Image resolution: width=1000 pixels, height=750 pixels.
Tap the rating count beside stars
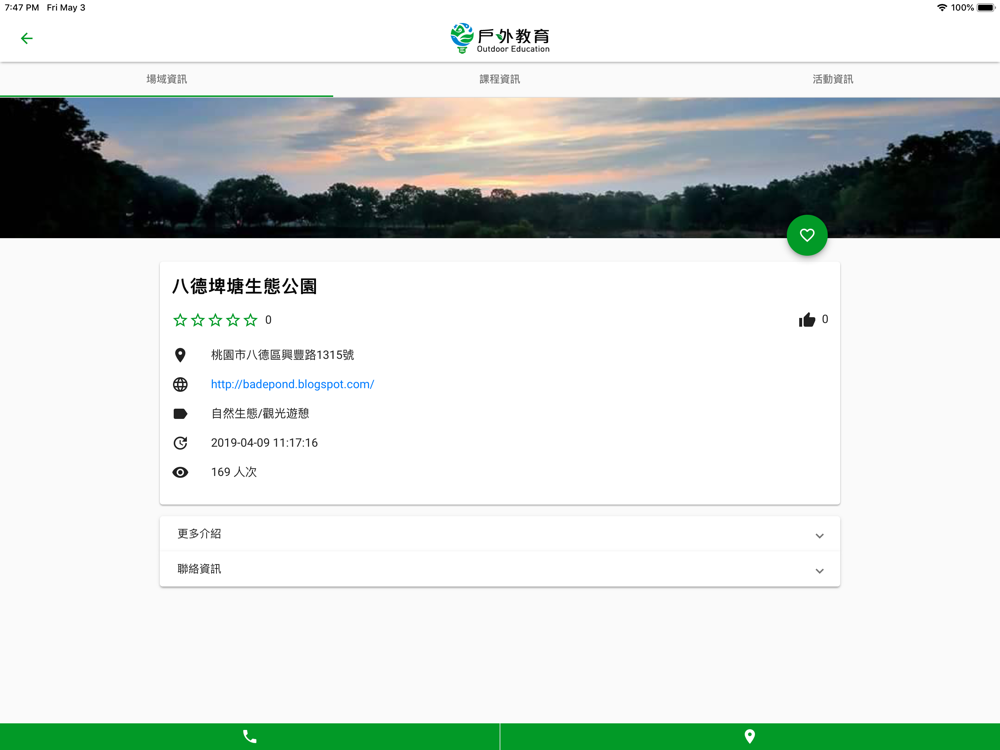[268, 320]
